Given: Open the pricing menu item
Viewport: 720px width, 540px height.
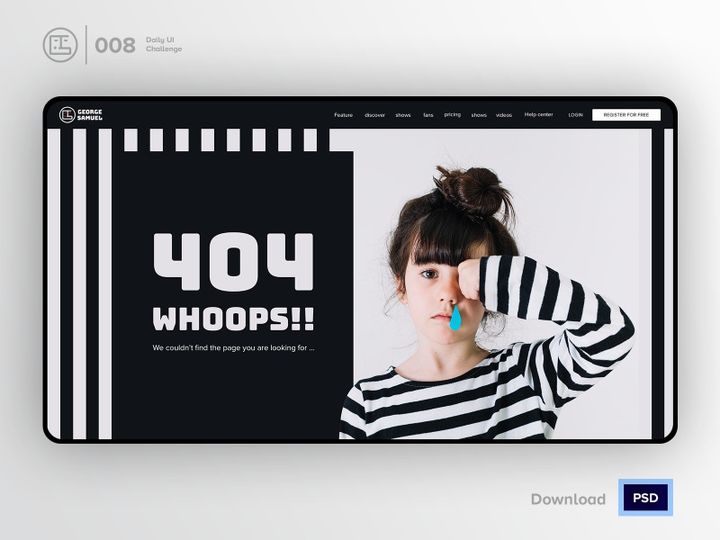Looking at the screenshot, I should (452, 114).
